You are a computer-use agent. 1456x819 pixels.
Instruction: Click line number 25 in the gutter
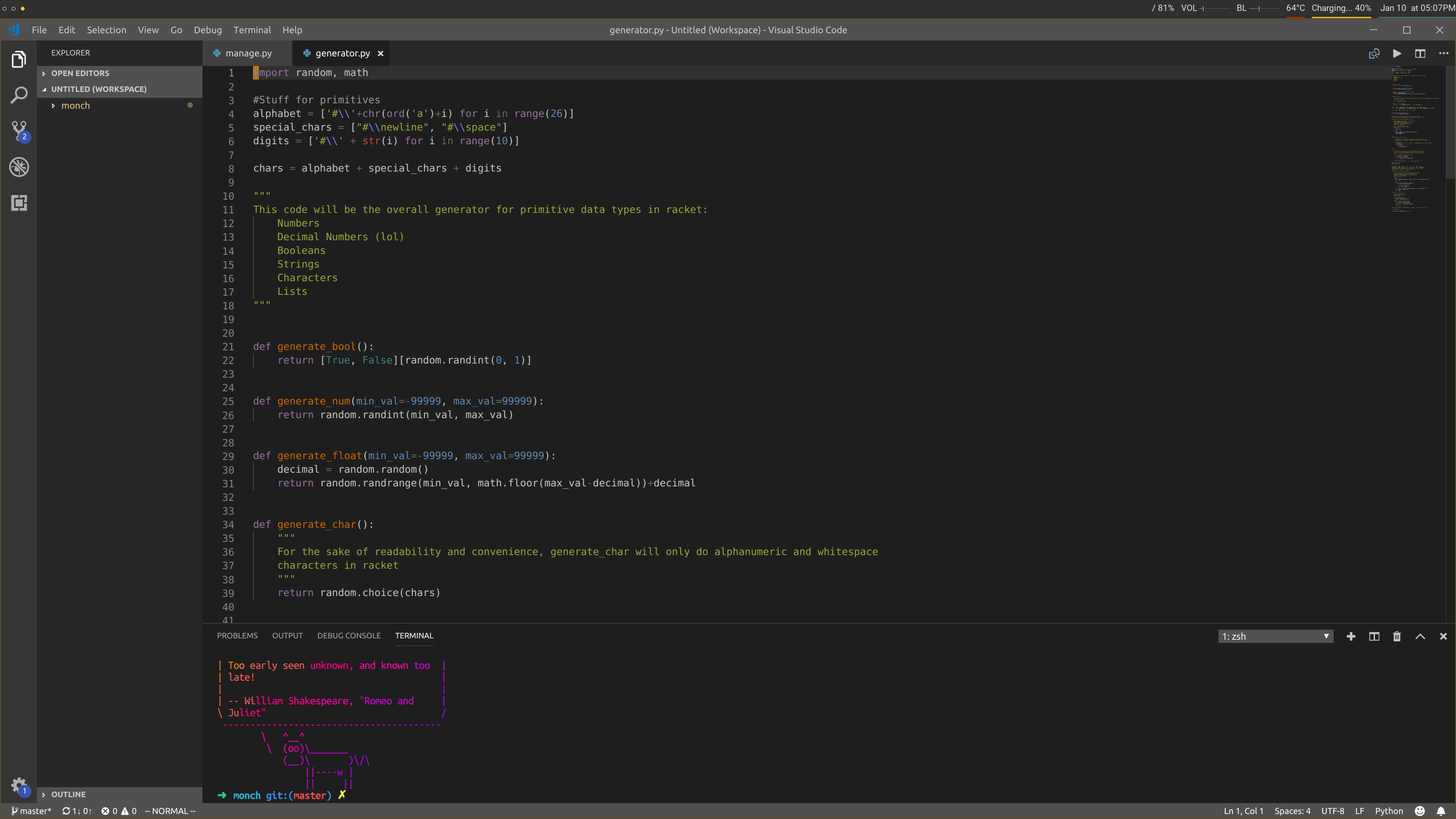[x=228, y=401]
